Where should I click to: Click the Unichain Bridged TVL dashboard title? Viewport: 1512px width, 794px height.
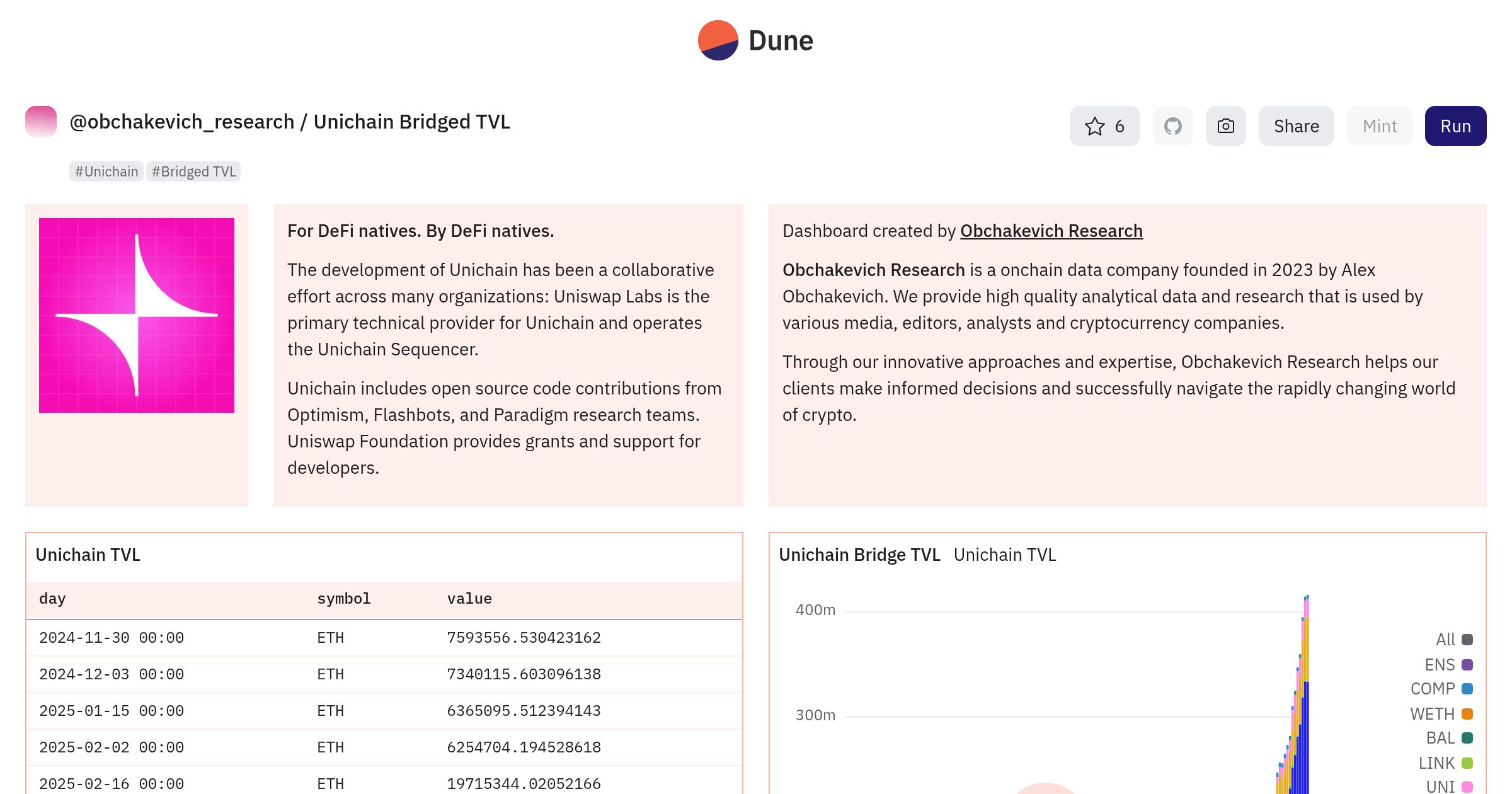coord(411,122)
